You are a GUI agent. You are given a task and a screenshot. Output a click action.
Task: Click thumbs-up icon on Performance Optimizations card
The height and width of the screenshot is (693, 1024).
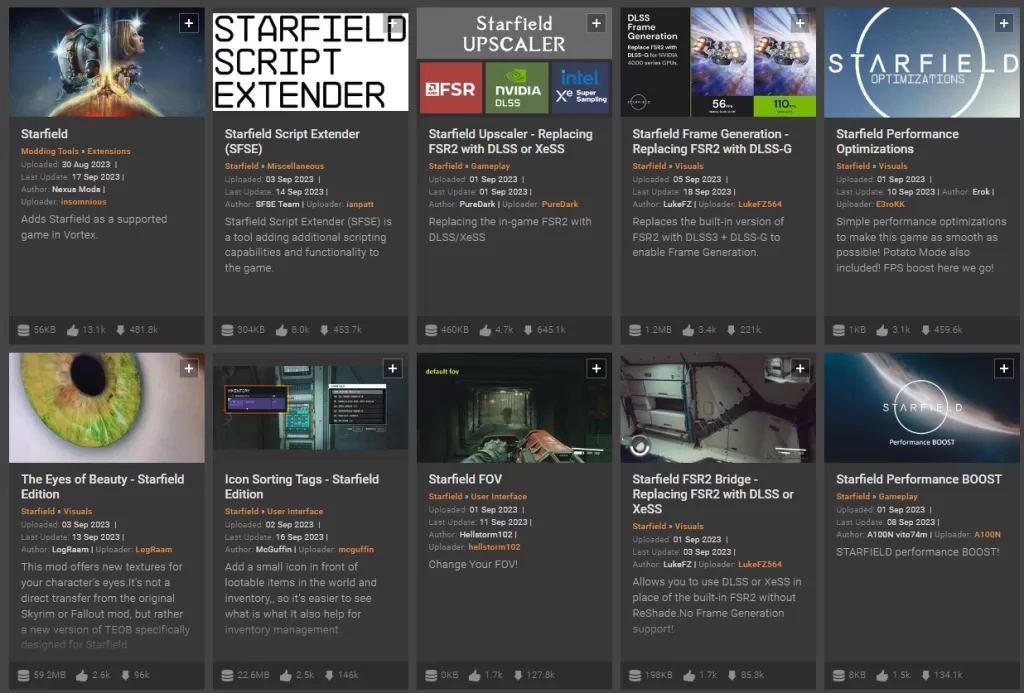pos(882,330)
